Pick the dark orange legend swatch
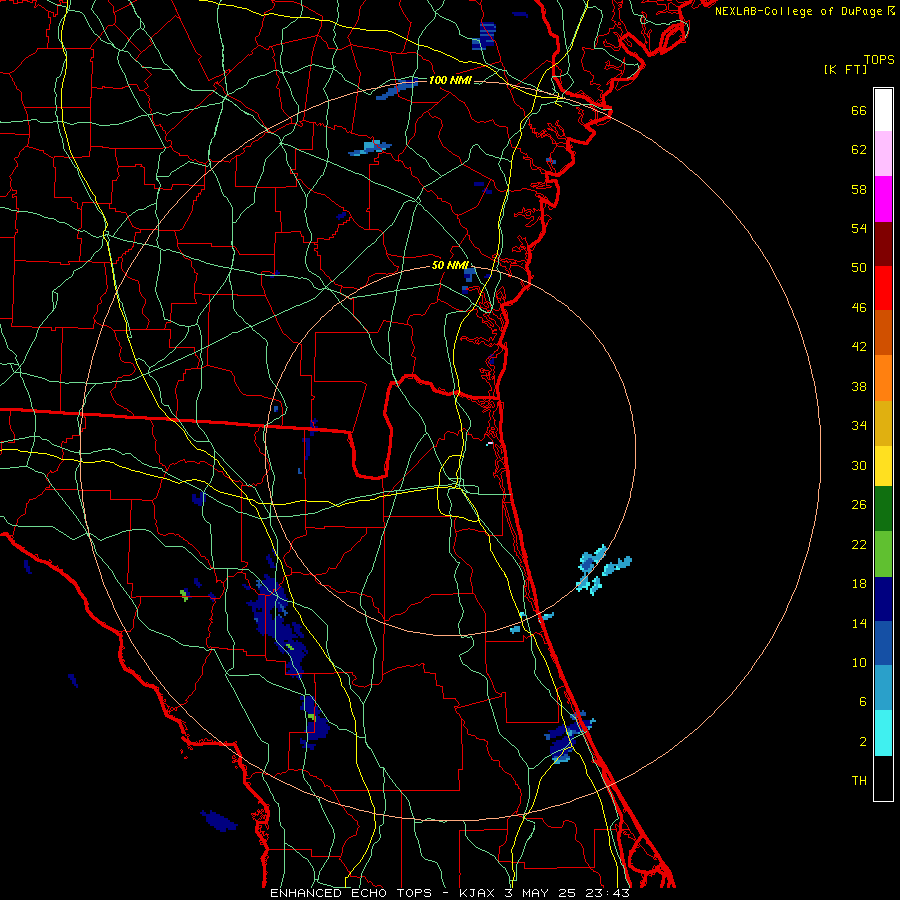The height and width of the screenshot is (900, 900). coord(883,332)
